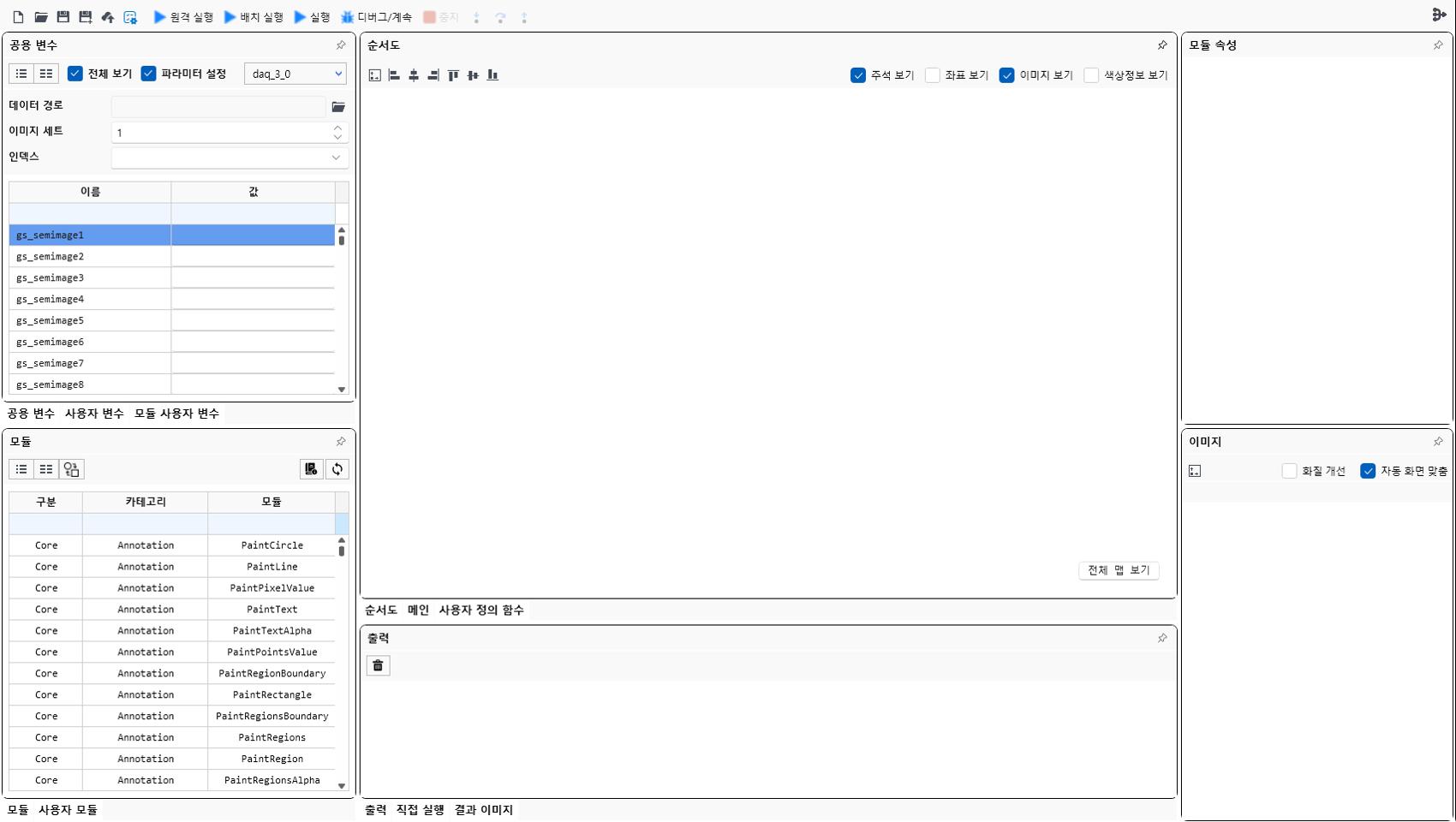1456x822 pixels.
Task: Open the daq_3_0 dropdown
Action: coord(295,74)
